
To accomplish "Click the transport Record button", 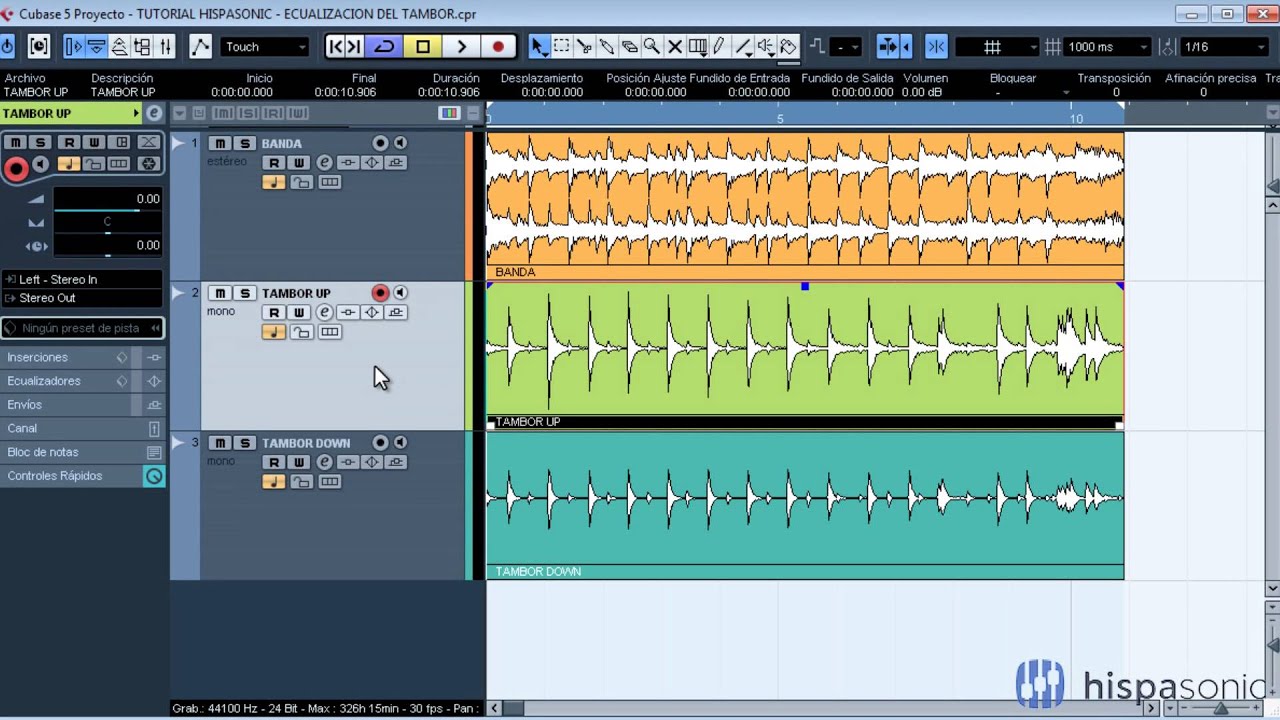I will 498,47.
